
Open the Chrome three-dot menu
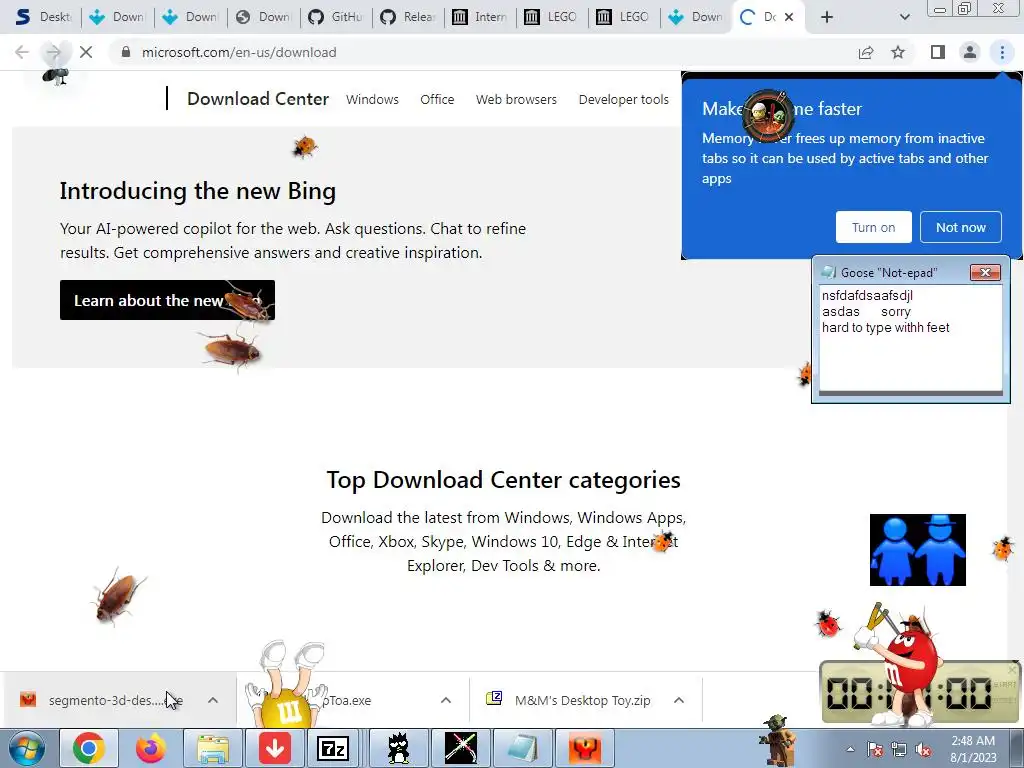1002,52
